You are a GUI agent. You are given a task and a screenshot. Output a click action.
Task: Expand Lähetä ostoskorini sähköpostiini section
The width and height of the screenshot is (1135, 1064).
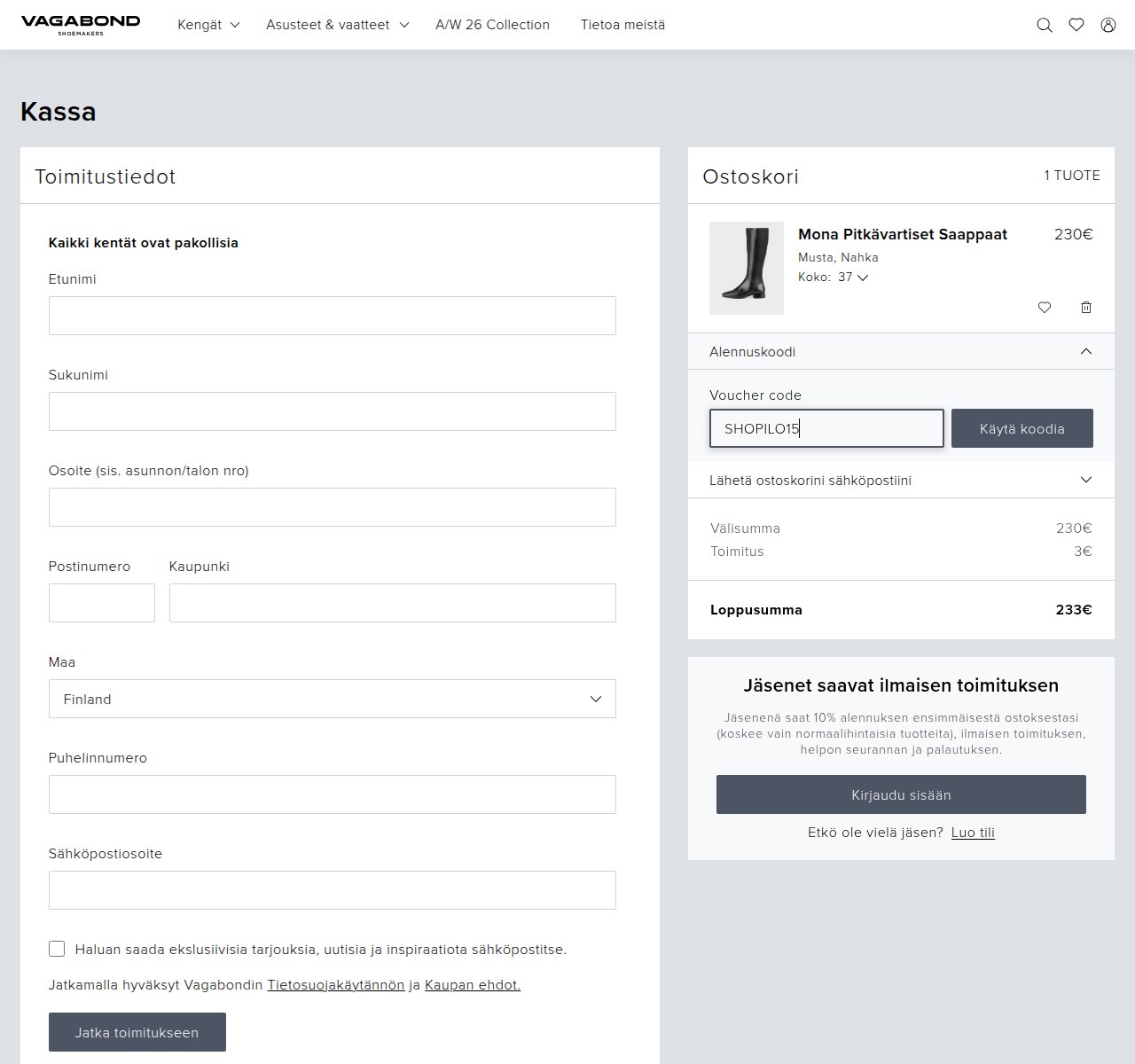pos(901,481)
